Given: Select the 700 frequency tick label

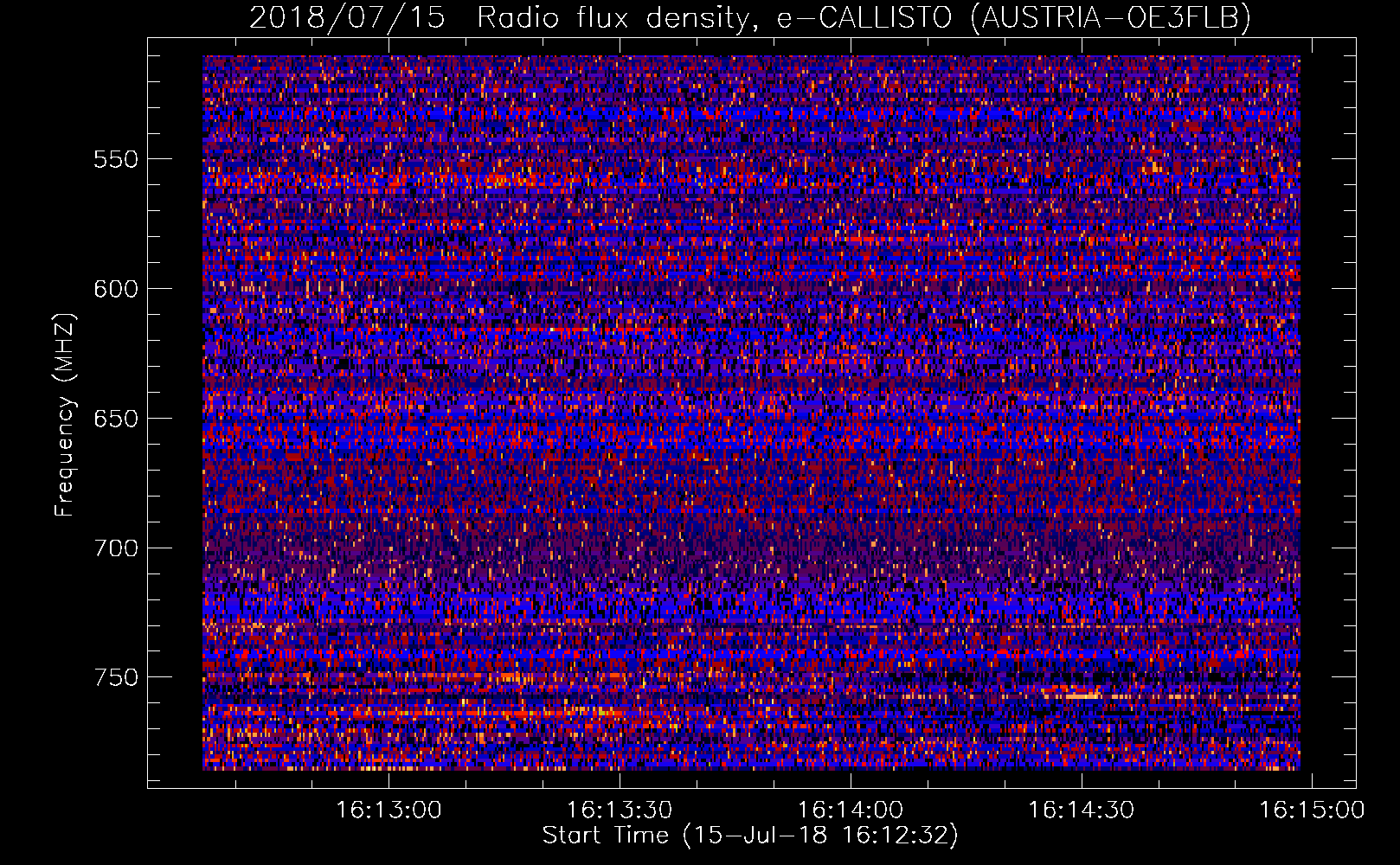Looking at the screenshot, I should [116, 548].
